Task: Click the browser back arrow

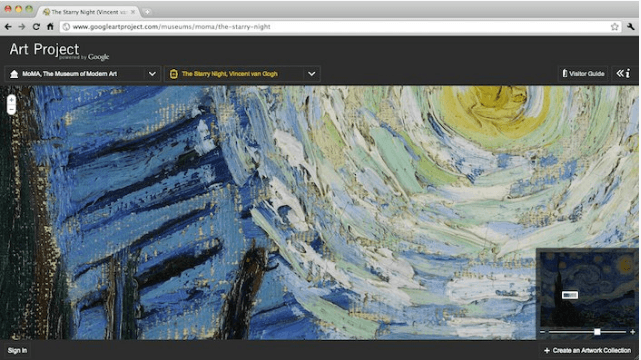Action: point(8,27)
